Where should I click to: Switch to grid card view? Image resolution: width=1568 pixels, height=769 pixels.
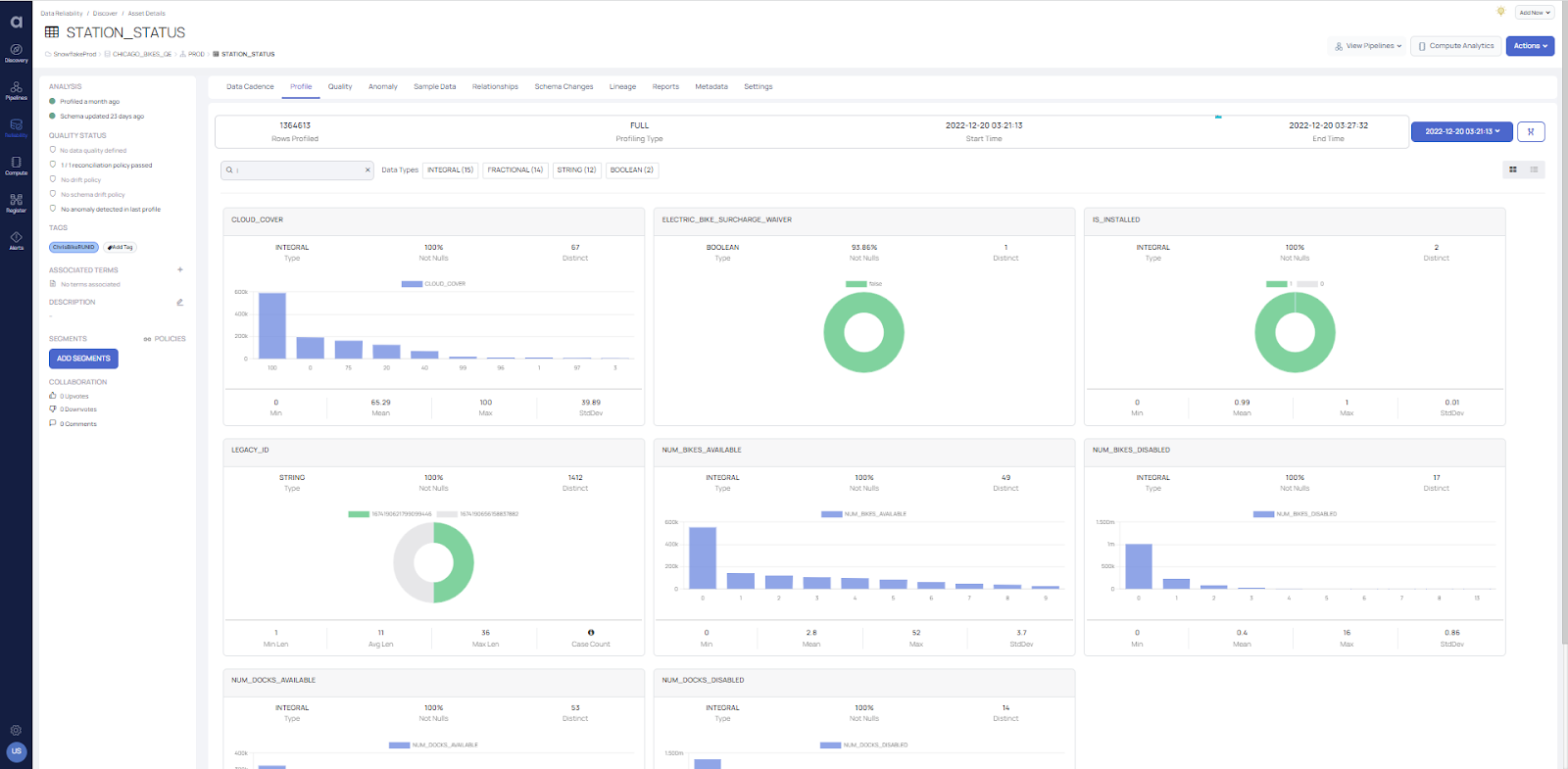1513,169
